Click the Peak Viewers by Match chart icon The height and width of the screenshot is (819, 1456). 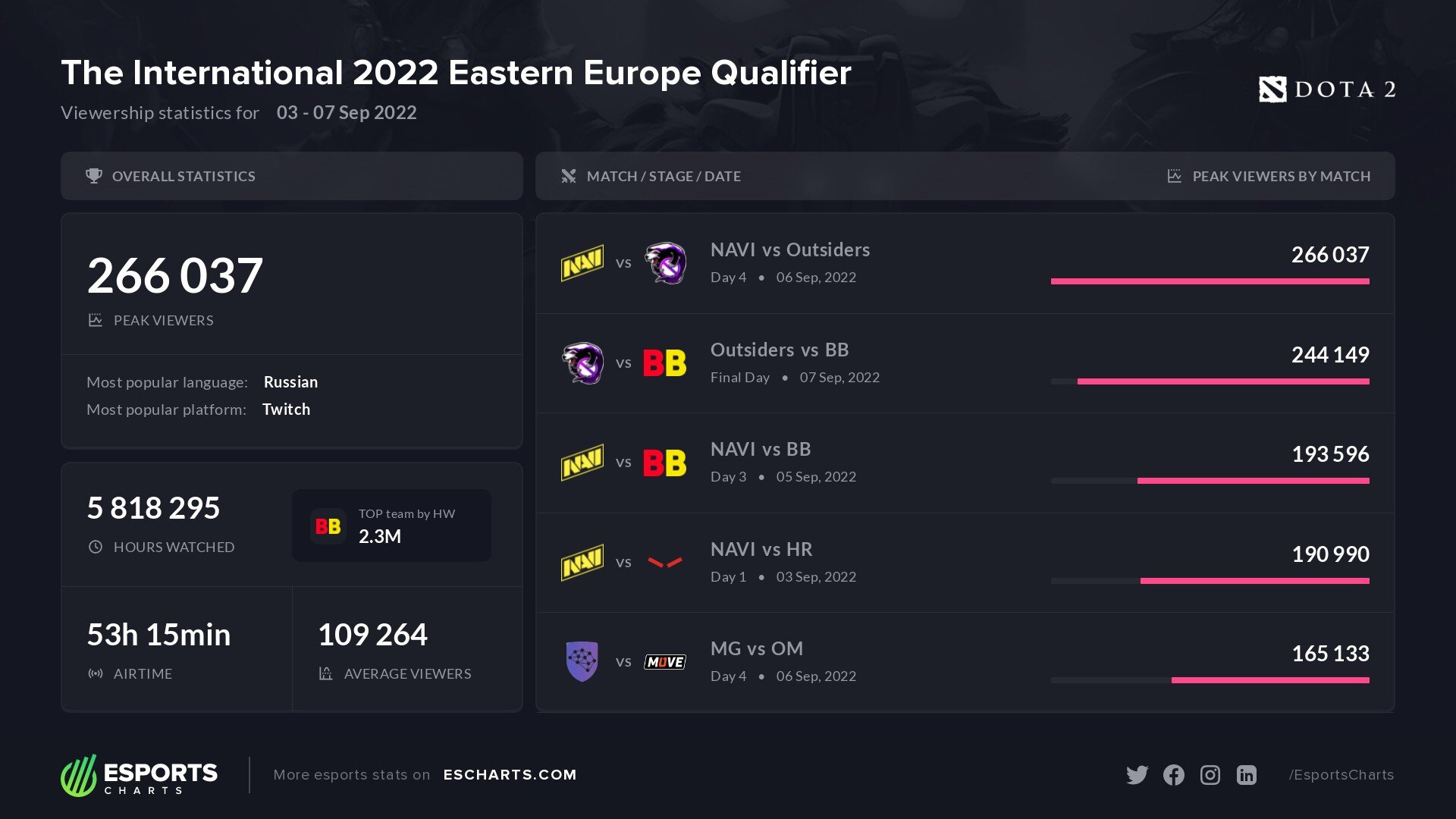[1174, 176]
